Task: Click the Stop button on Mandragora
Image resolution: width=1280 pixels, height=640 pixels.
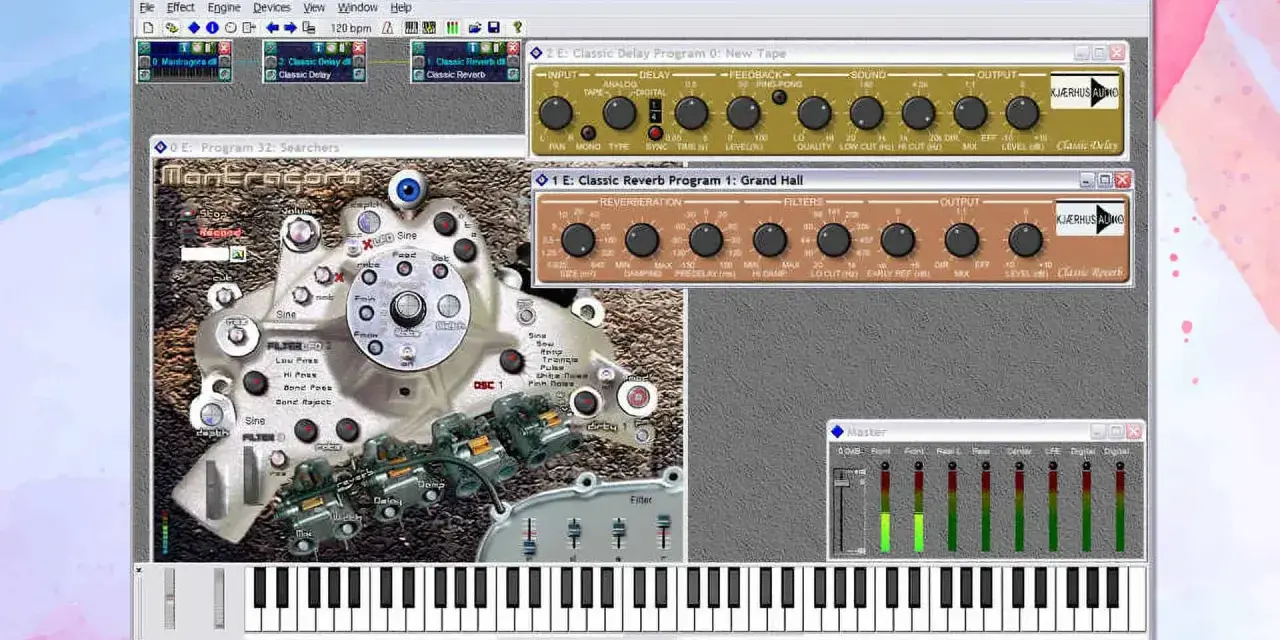Action: 213,214
